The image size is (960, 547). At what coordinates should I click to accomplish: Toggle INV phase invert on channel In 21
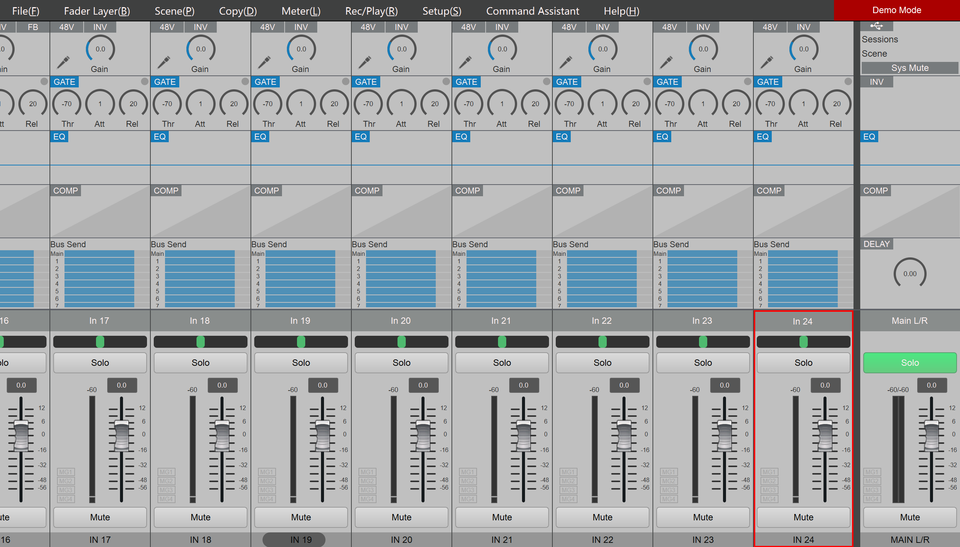(501, 27)
